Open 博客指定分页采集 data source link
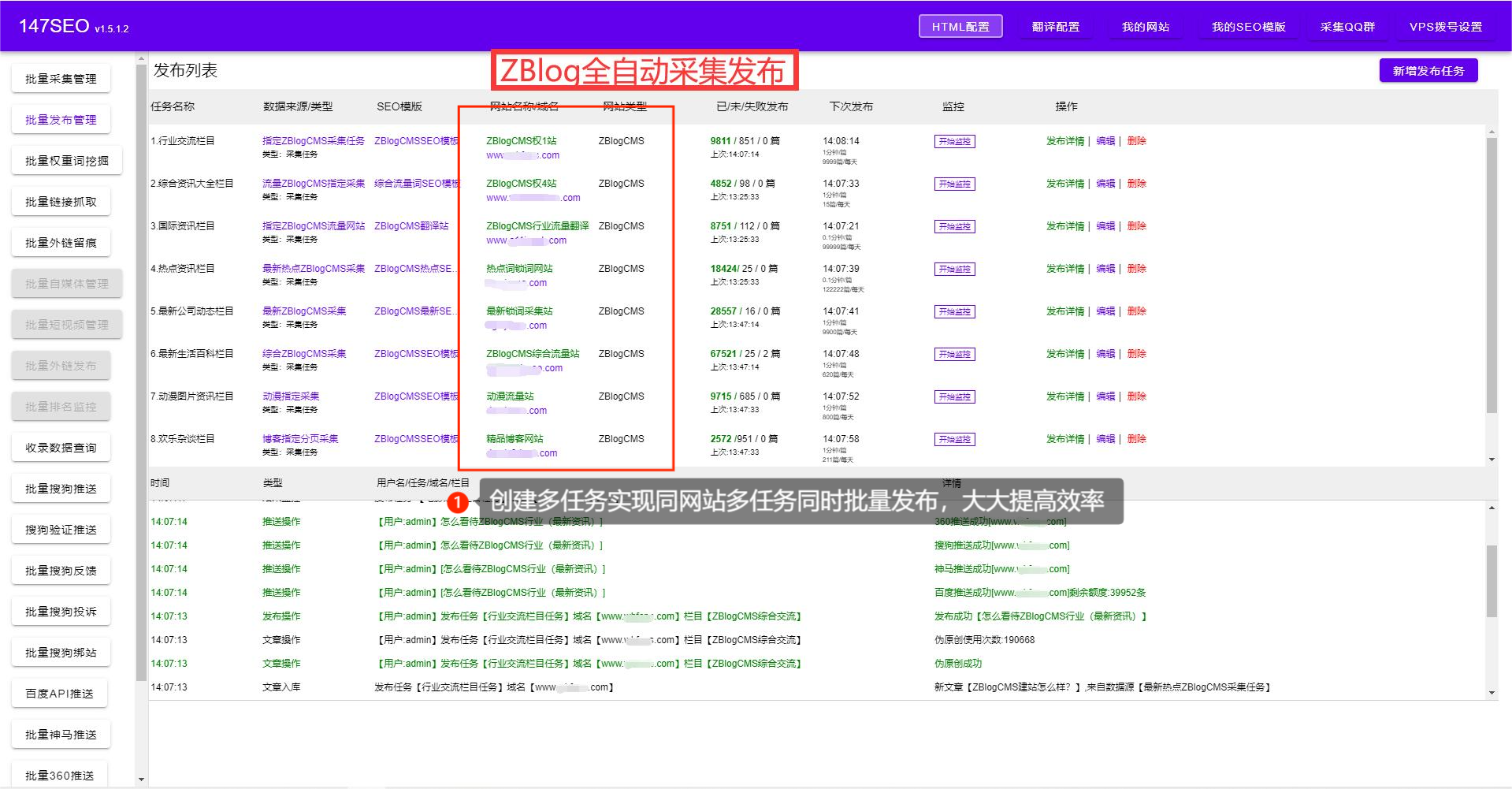Image resolution: width=1512 pixels, height=789 pixels. [x=300, y=439]
